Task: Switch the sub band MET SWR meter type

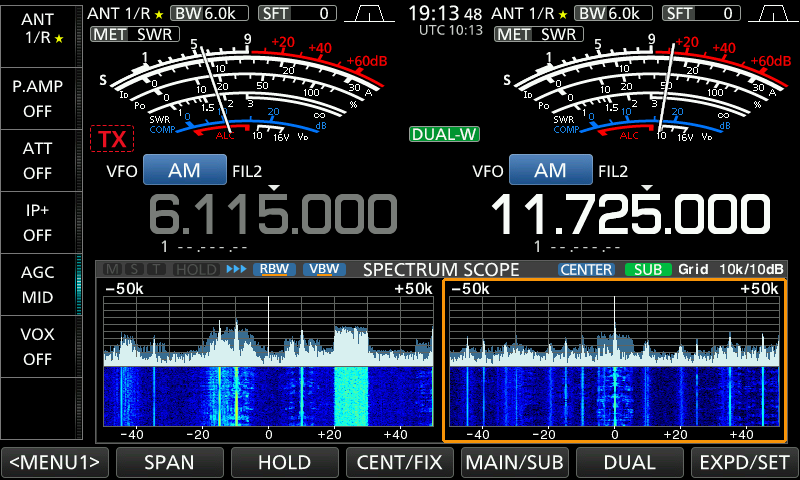Action: [539, 34]
